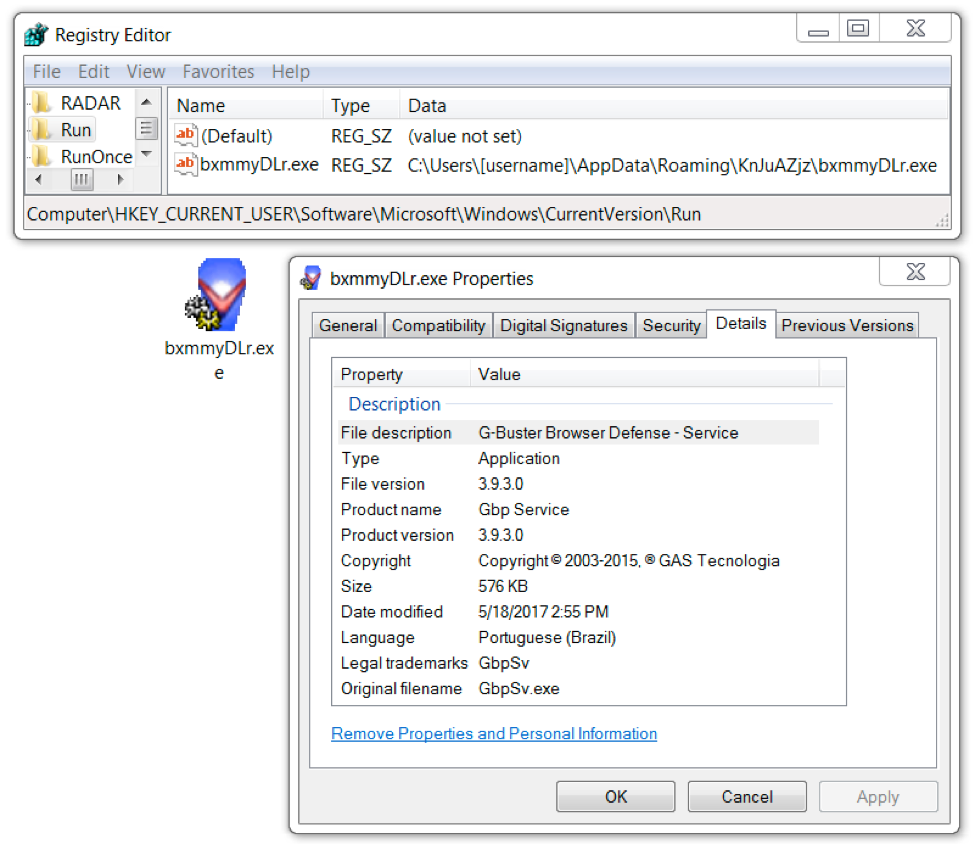The height and width of the screenshot is (844, 975).
Task: Open the Favorites menu
Action: point(218,72)
